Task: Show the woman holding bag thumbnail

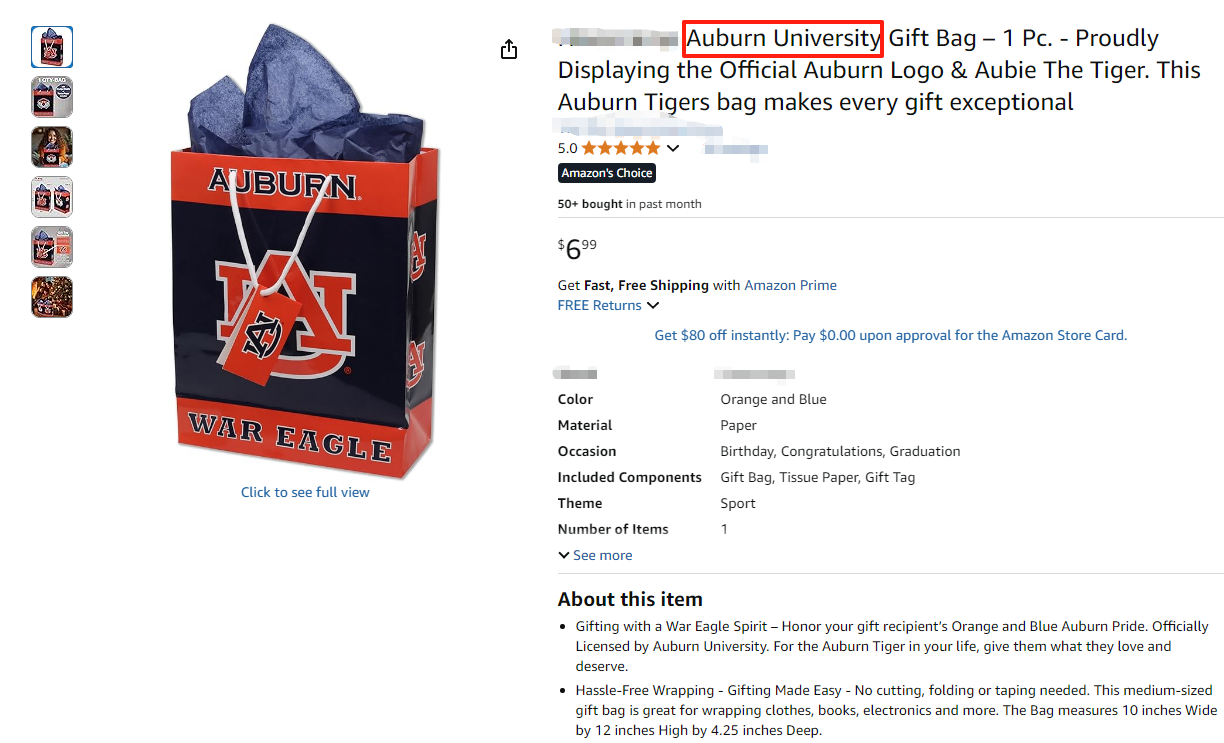Action: [52, 147]
